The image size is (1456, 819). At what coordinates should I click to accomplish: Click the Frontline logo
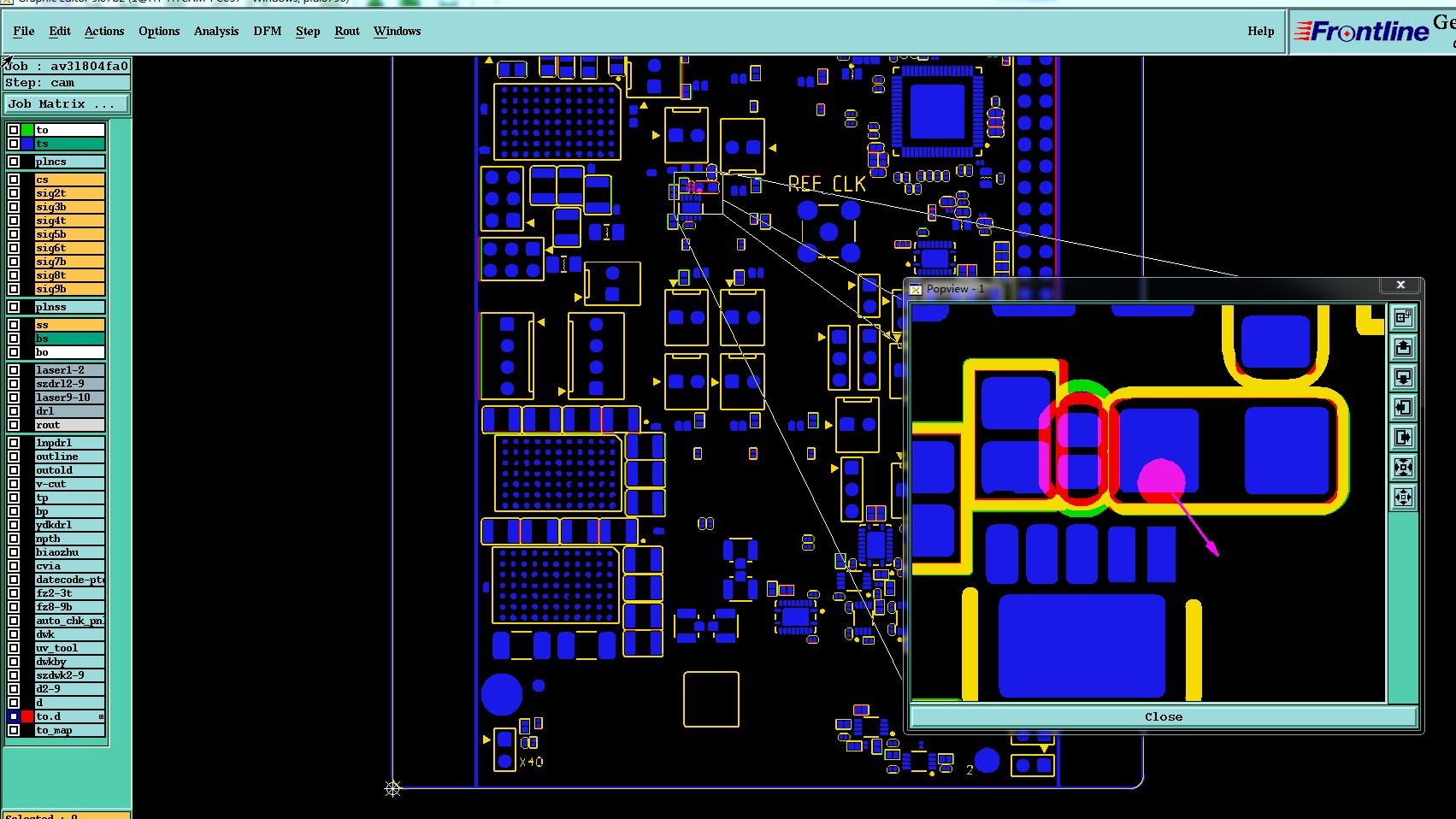click(x=1362, y=32)
